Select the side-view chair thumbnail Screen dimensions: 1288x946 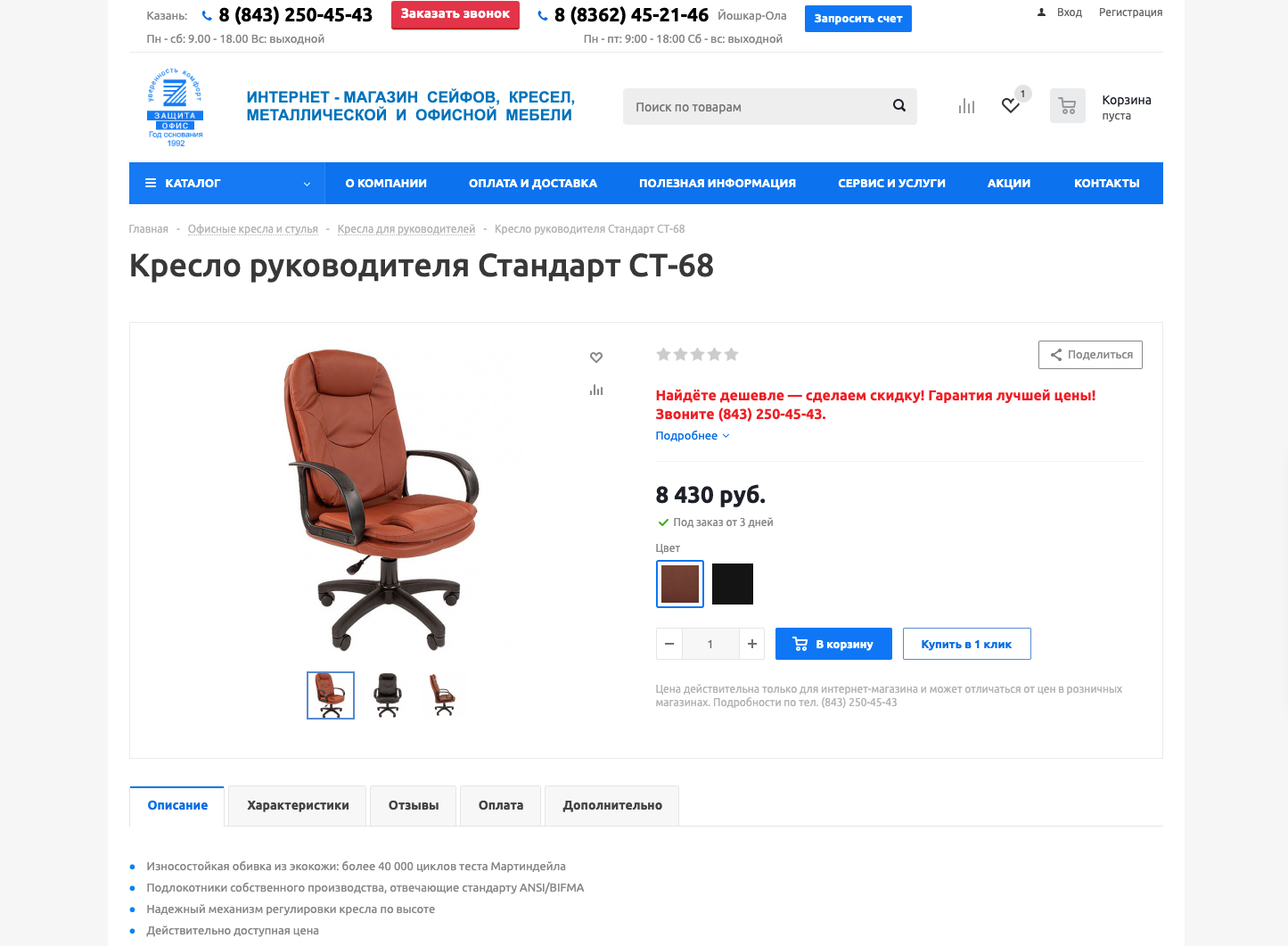pos(443,695)
